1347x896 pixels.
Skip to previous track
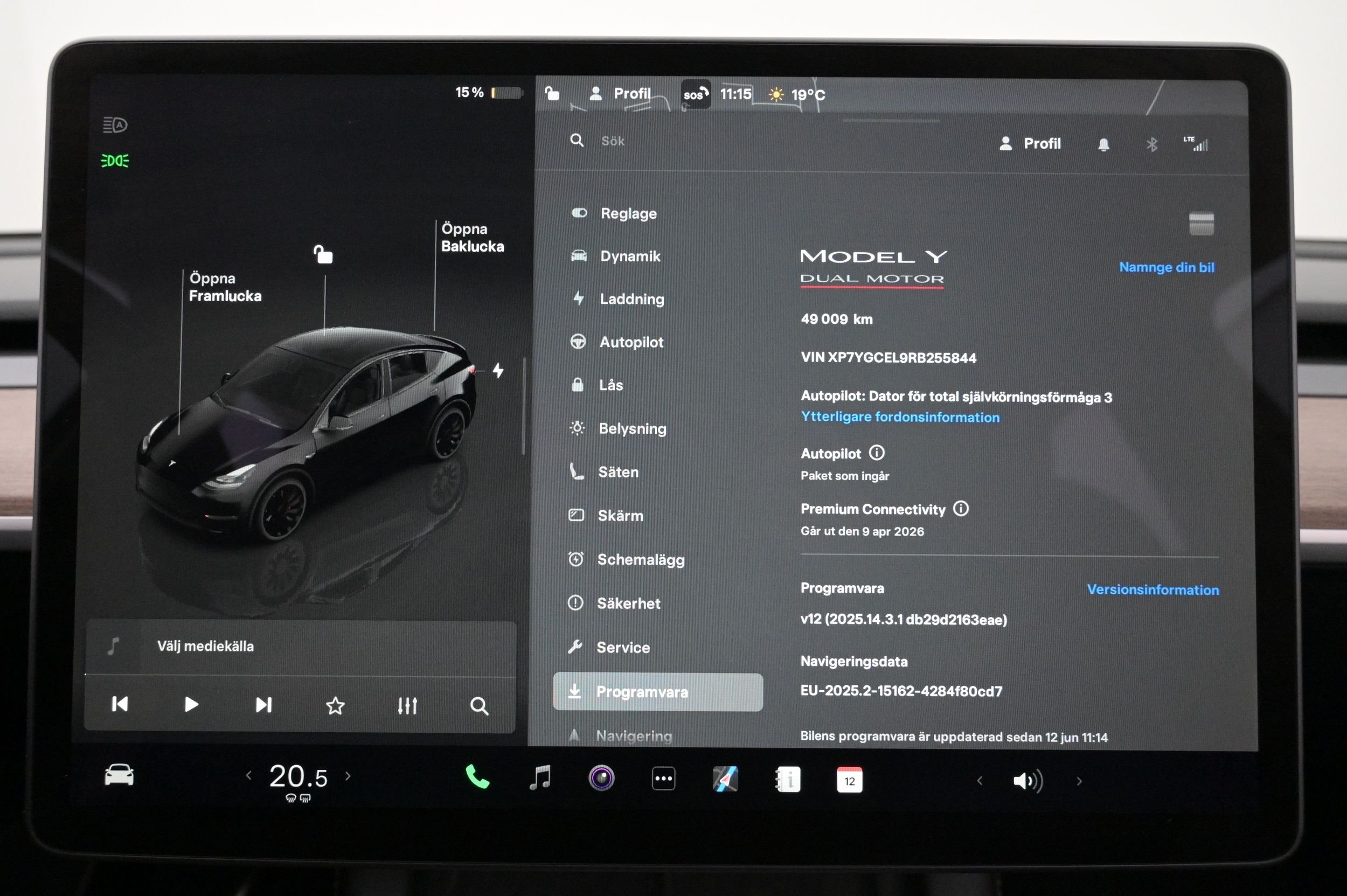[x=120, y=704]
